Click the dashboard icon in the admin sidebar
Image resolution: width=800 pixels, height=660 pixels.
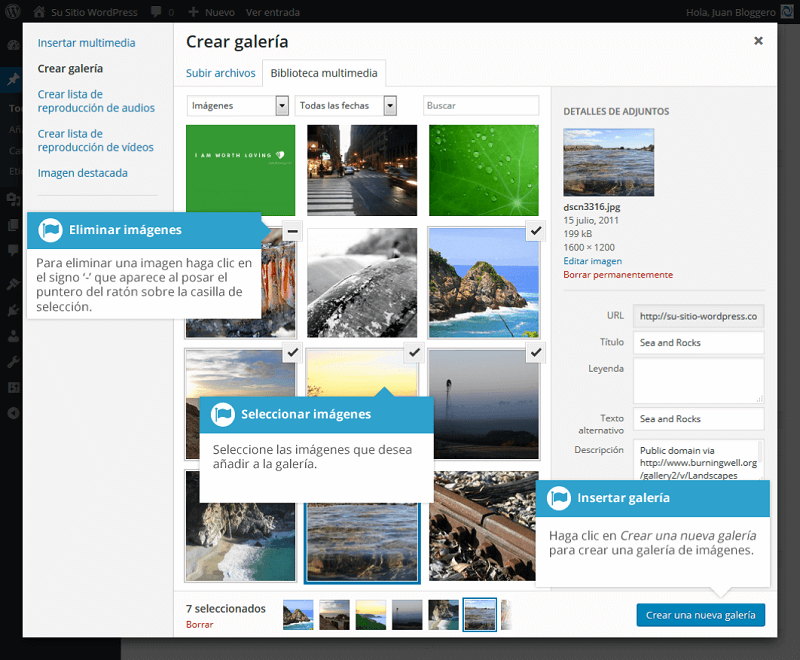point(13,45)
